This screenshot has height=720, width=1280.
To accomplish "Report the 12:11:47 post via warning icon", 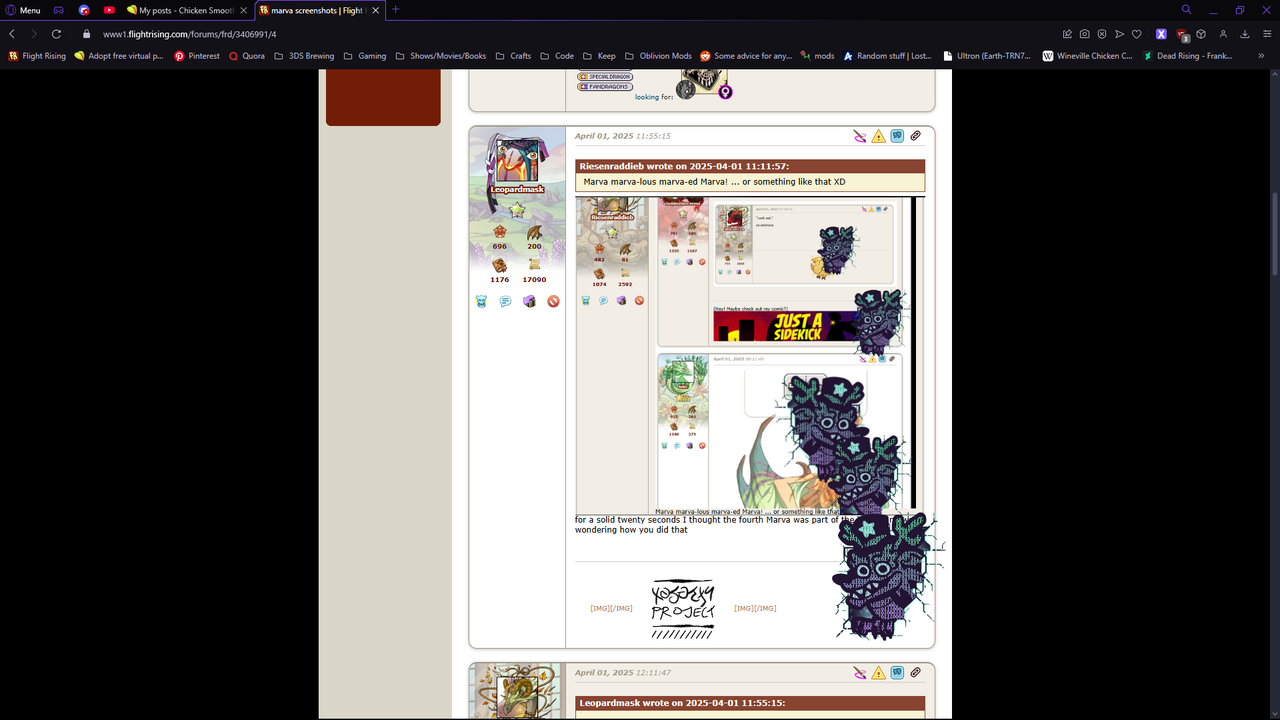I will (878, 672).
